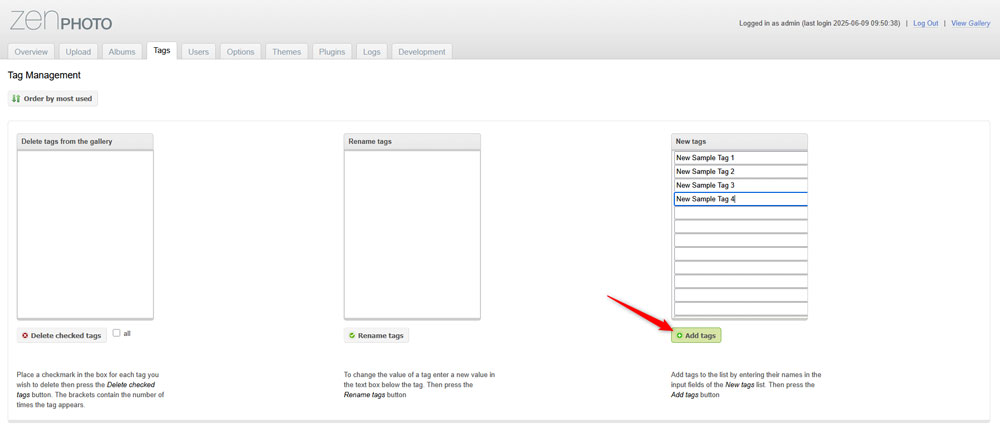The width and height of the screenshot is (1000, 437).
Task: Go to the Albums tab
Action: [x=122, y=52]
